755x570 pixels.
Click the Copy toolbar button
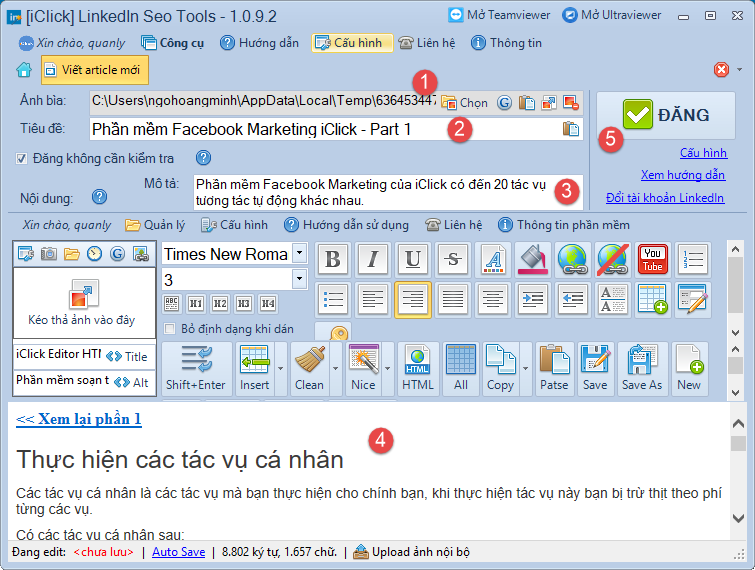click(500, 369)
